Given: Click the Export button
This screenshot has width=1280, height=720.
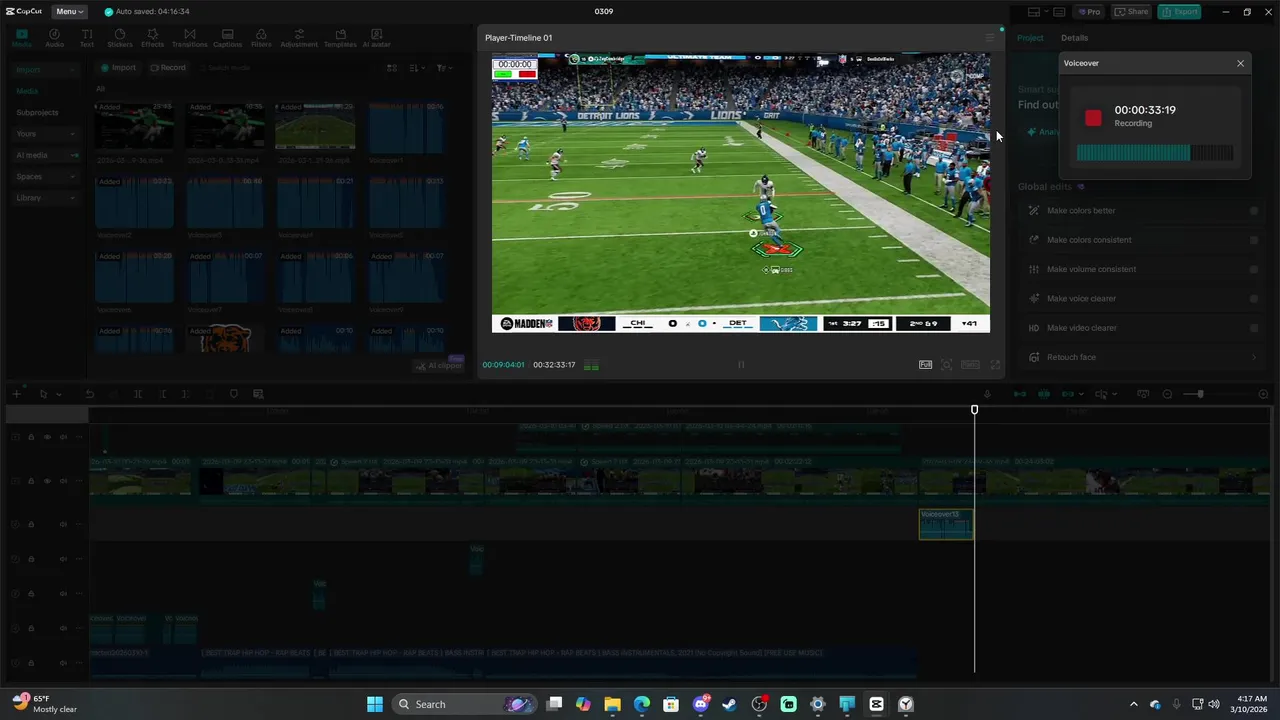Looking at the screenshot, I should (x=1179, y=12).
